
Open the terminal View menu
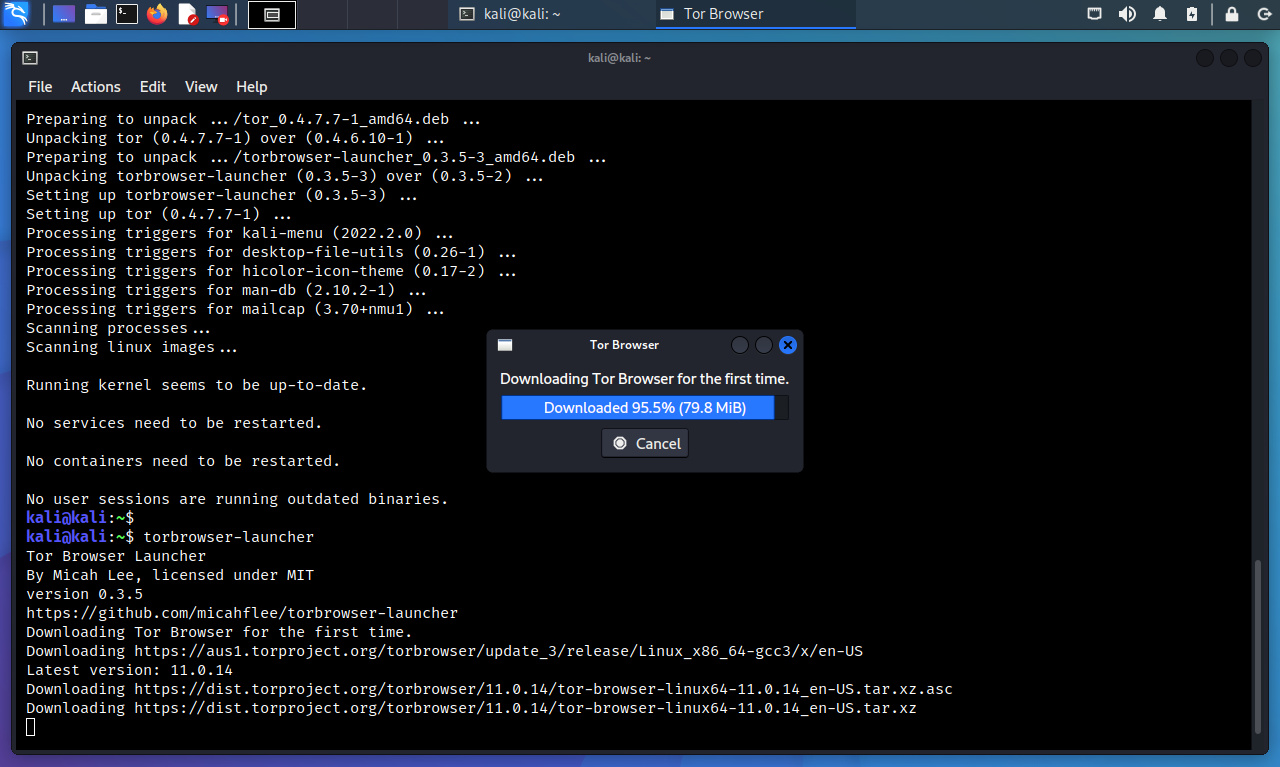[201, 87]
